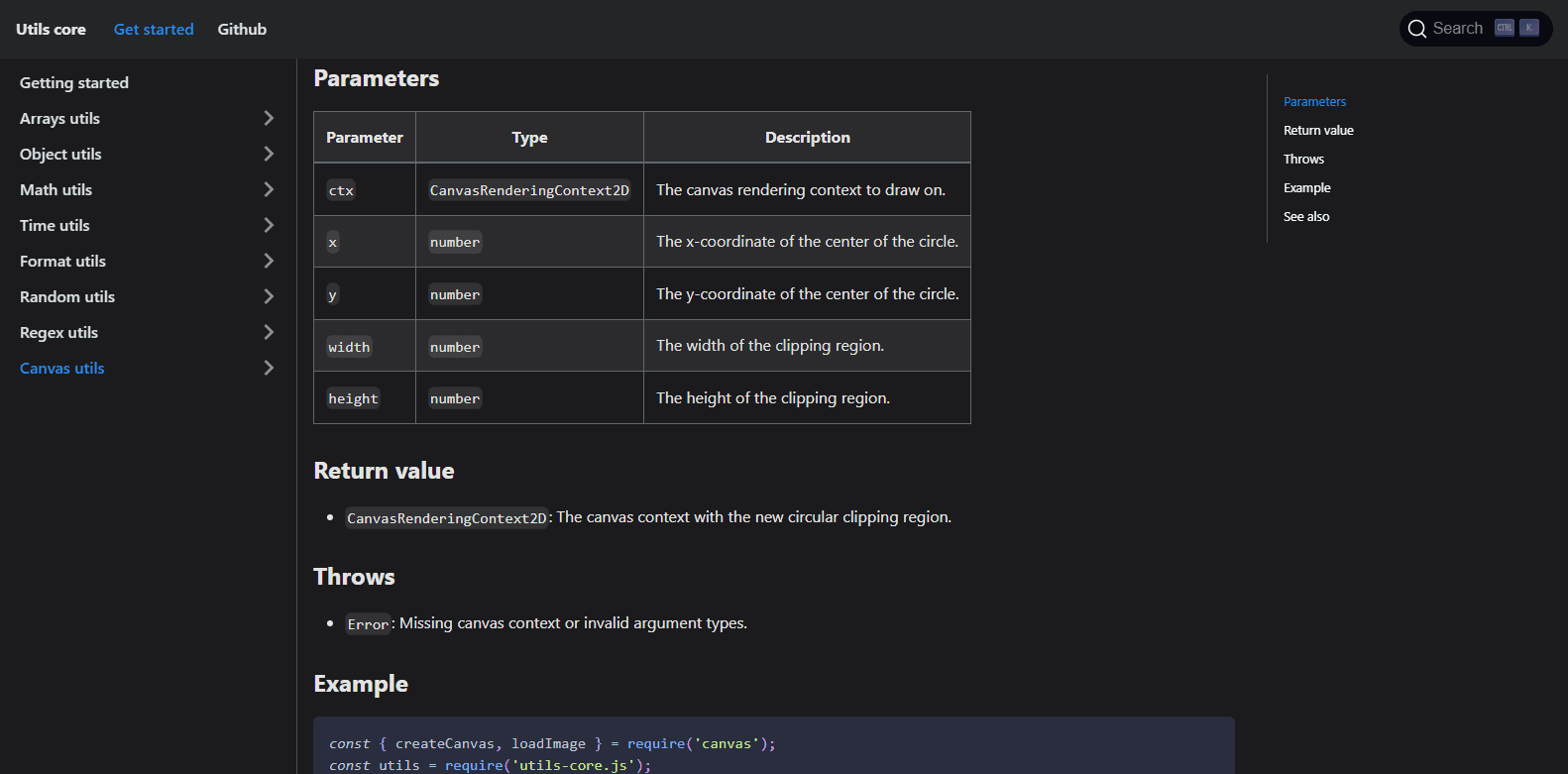Image resolution: width=1568 pixels, height=774 pixels.
Task: Expand Format utils chevron
Action: tap(269, 261)
